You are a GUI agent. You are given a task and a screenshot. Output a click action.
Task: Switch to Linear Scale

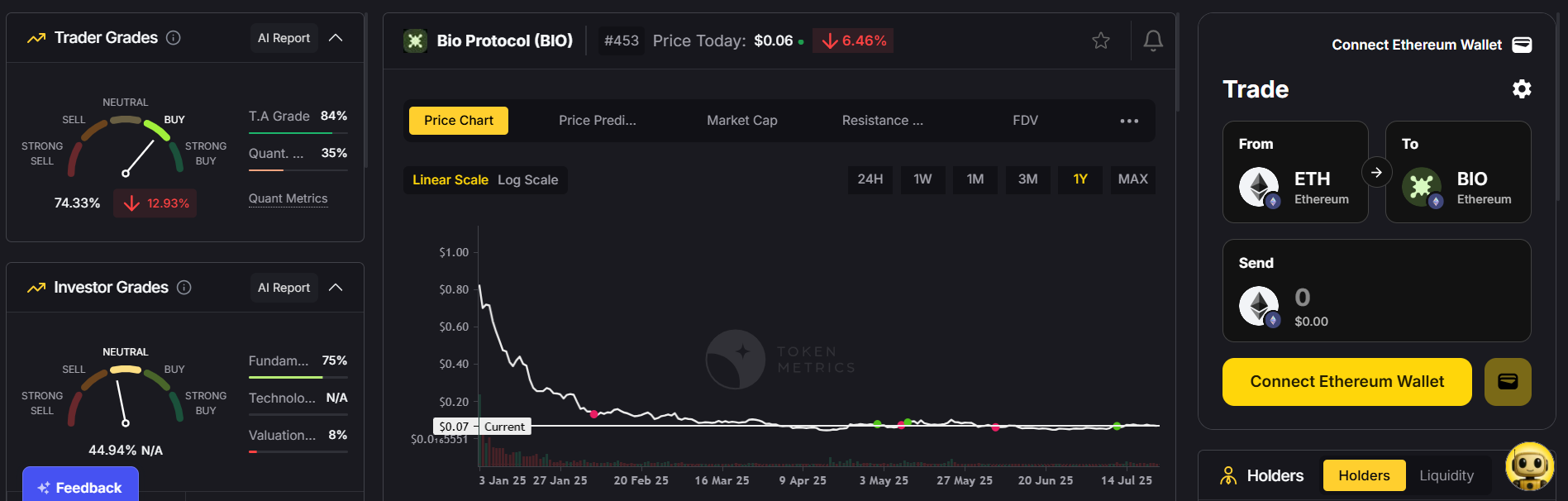[x=450, y=180]
